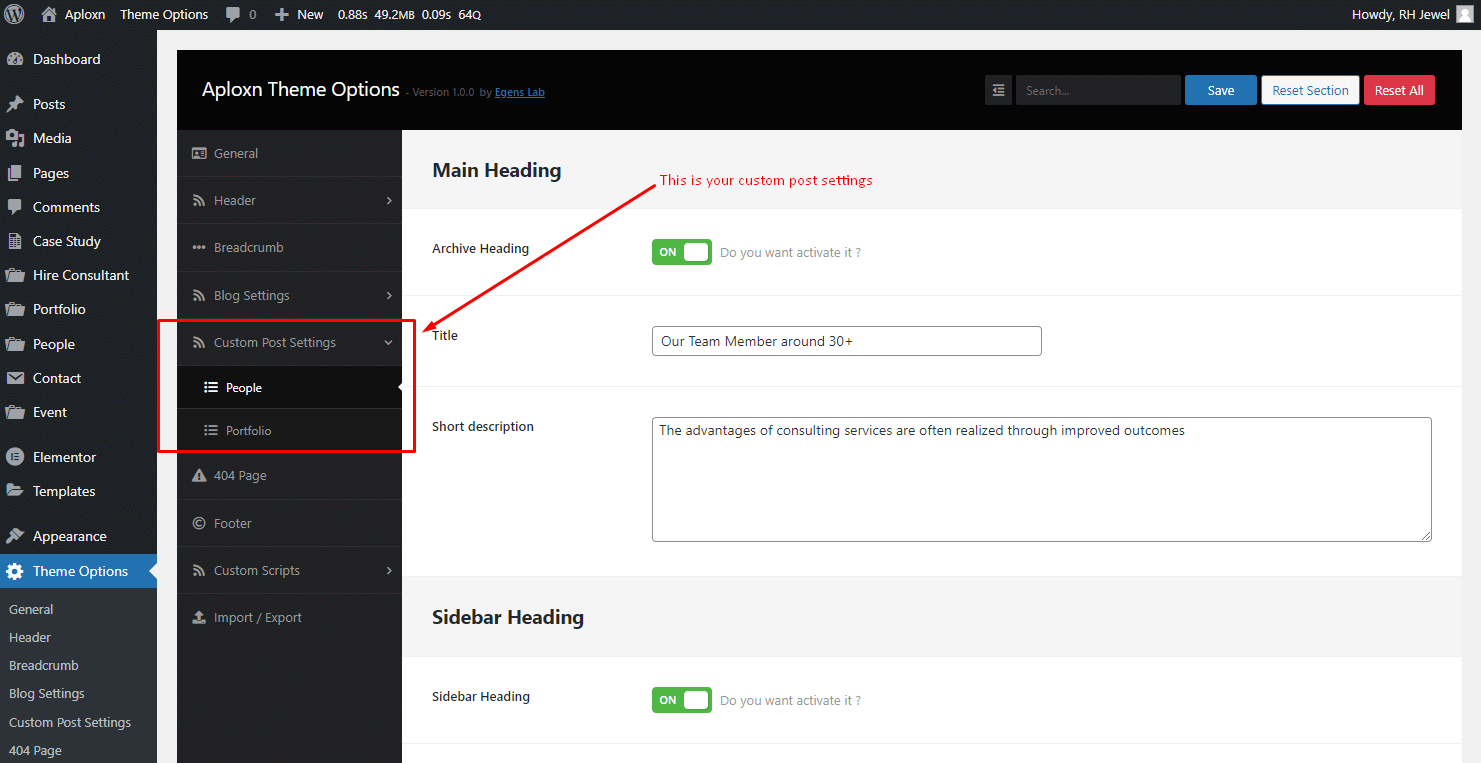Click the RH Jewel user avatar
Viewport: 1481px width, 763px height.
(x=1464, y=14)
